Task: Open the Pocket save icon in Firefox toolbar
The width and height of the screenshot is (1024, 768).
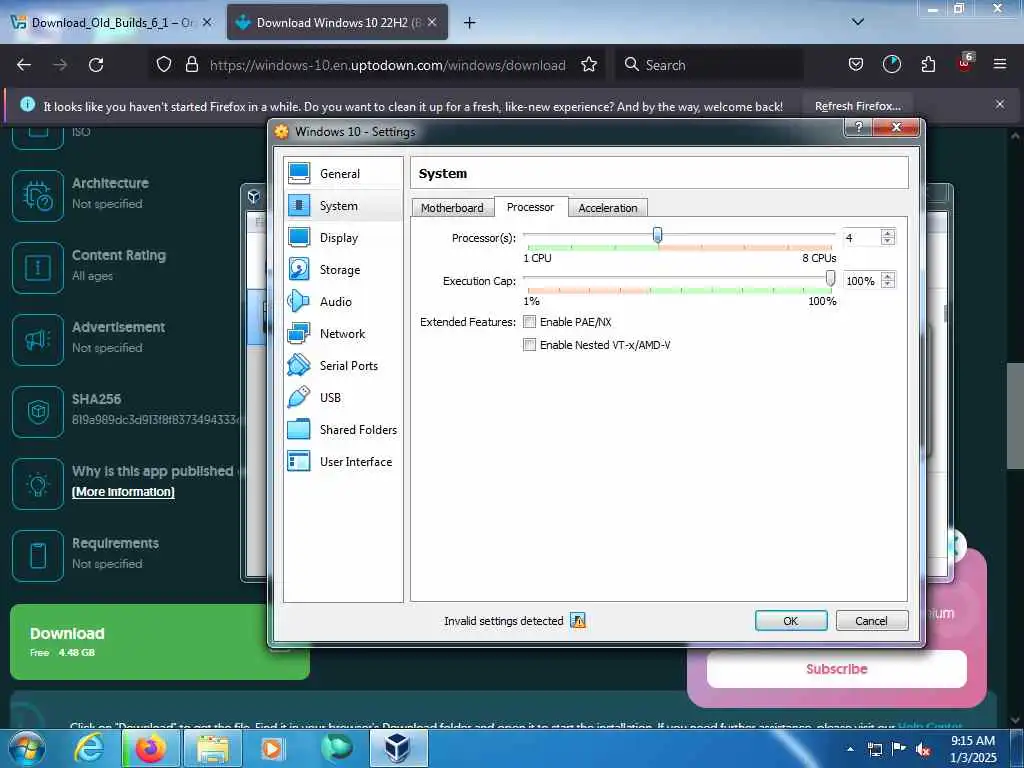Action: tap(856, 65)
